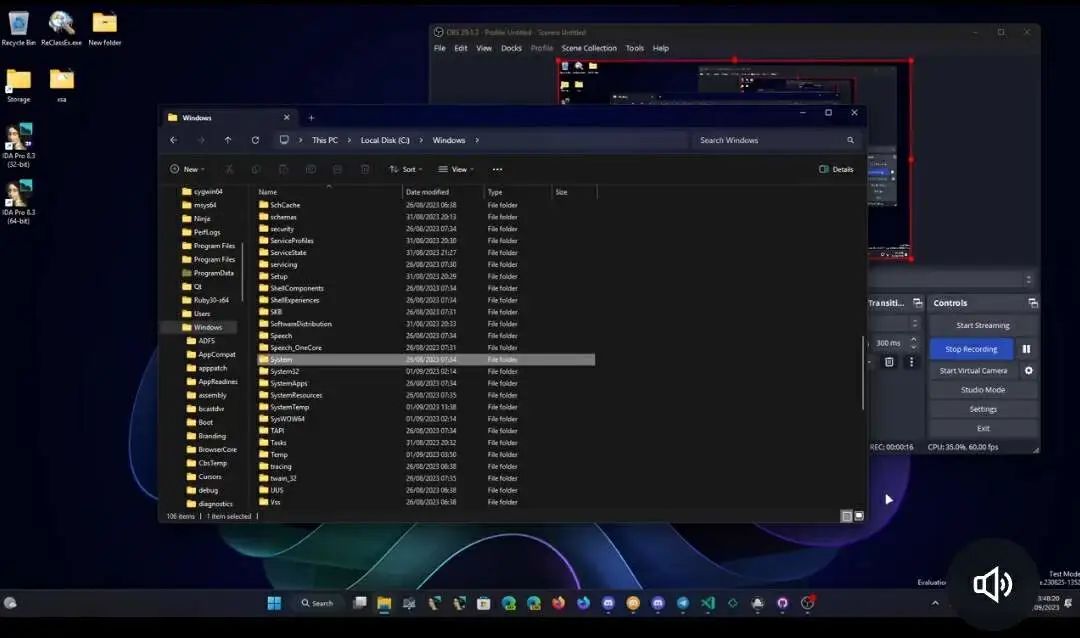
Task: Select the SoftwareDistribution folder row
Action: pos(426,324)
